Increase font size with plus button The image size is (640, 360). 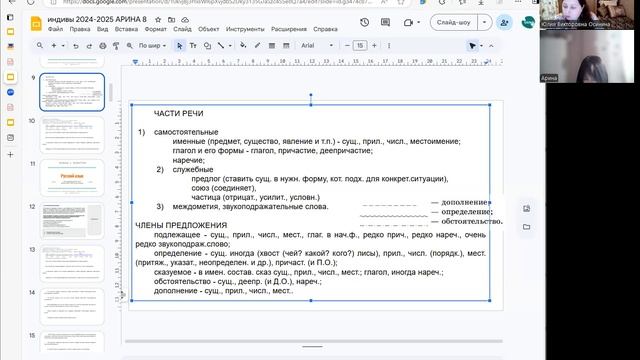tap(374, 46)
